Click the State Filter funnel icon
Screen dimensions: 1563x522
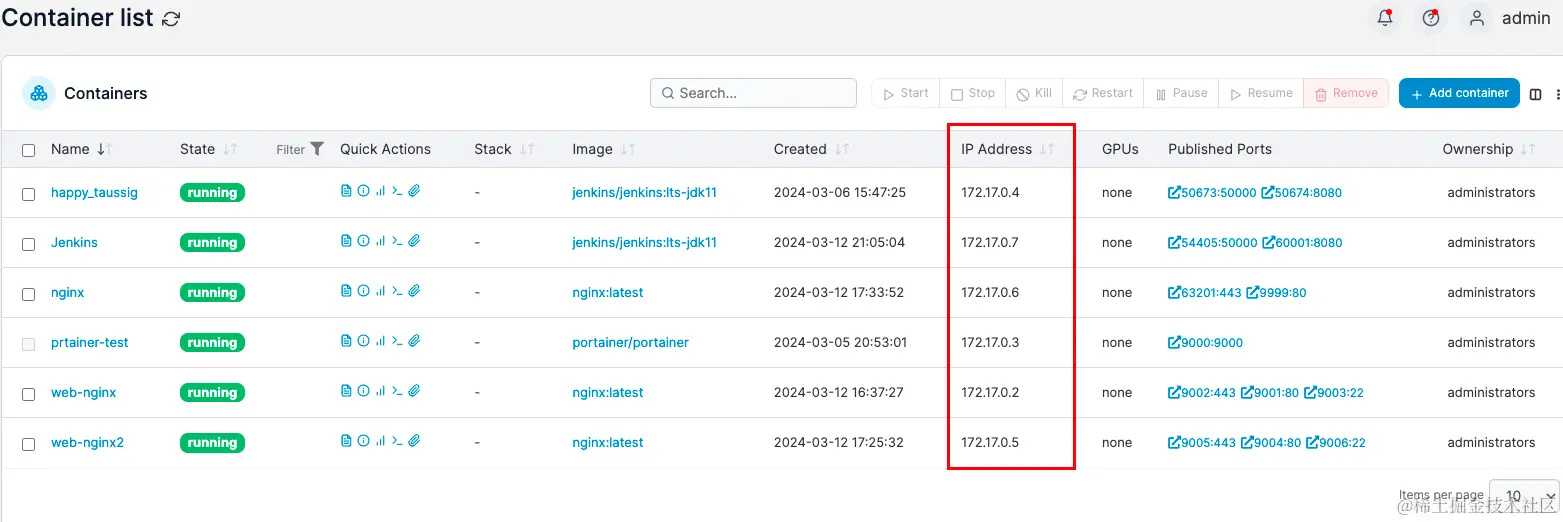[317, 149]
